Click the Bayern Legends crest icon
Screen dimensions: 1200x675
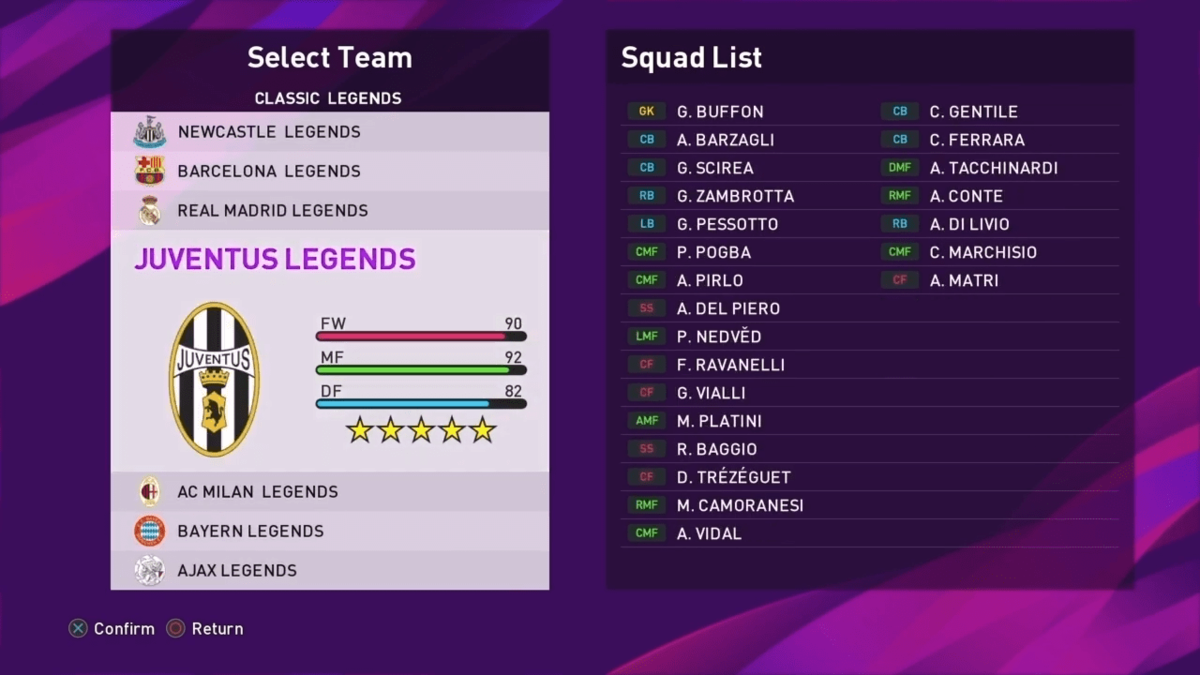pos(150,531)
